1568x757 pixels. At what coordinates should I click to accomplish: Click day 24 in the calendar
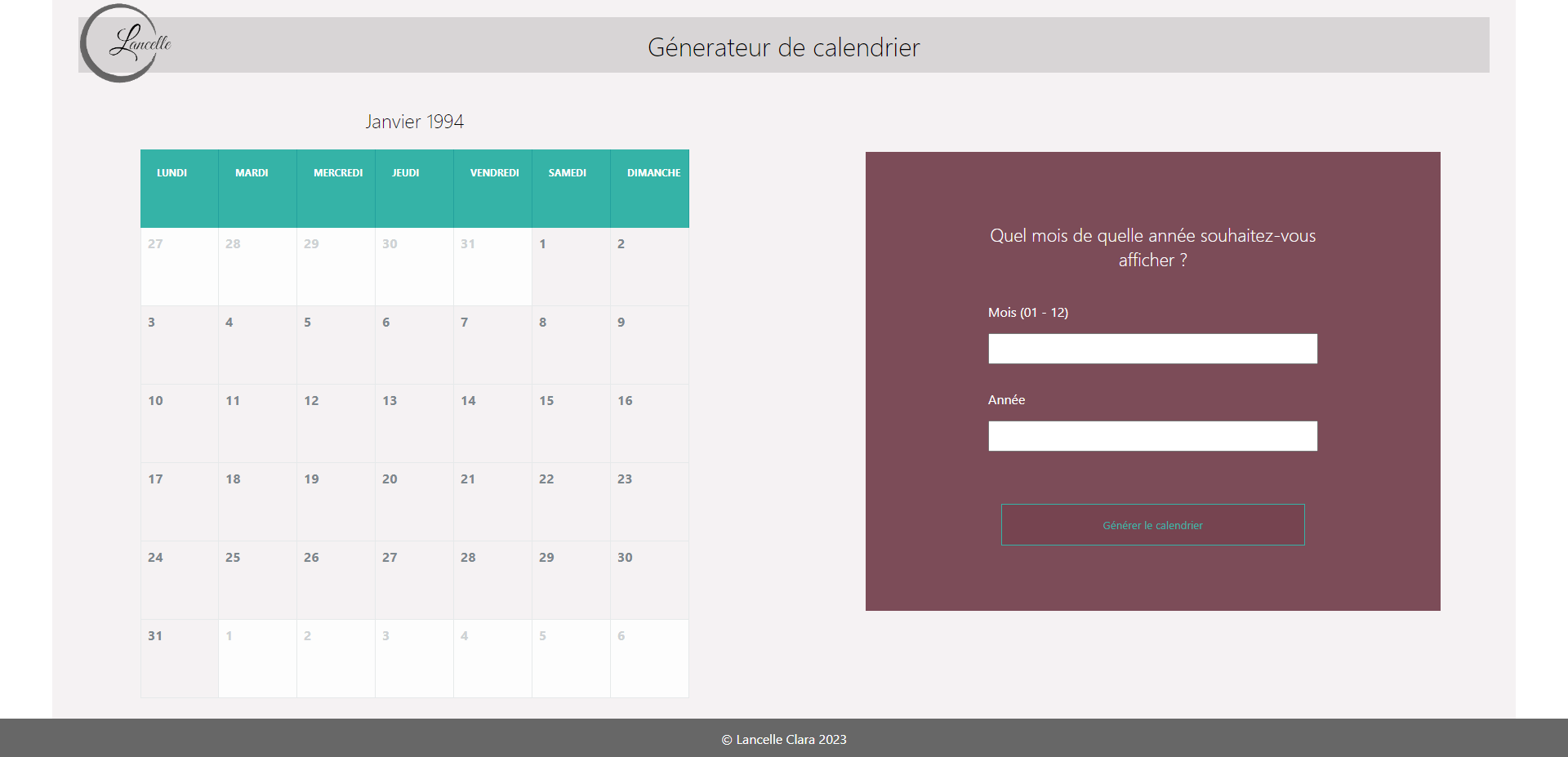(x=179, y=581)
